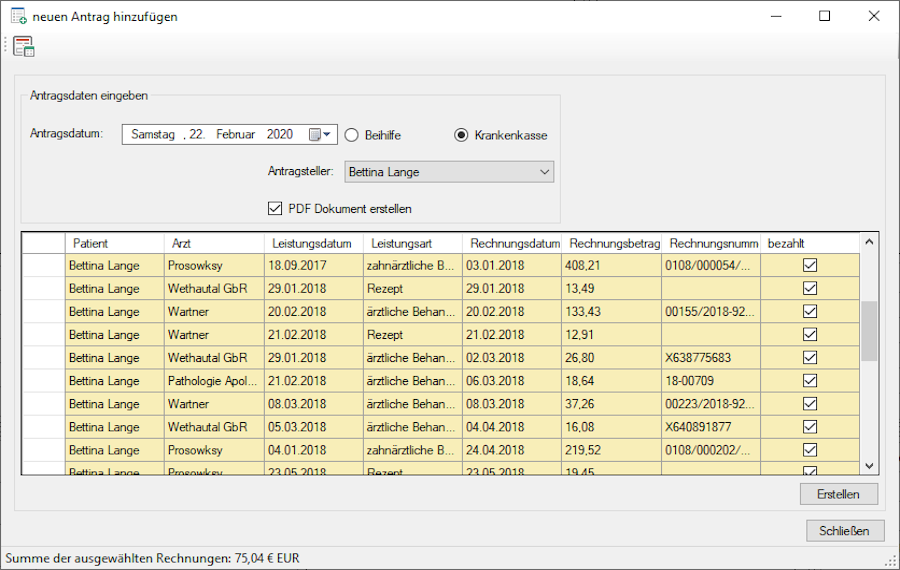Image resolution: width=900 pixels, height=570 pixels.
Task: Sort by Rechnungsdatum column header
Action: pyautogui.click(x=514, y=244)
